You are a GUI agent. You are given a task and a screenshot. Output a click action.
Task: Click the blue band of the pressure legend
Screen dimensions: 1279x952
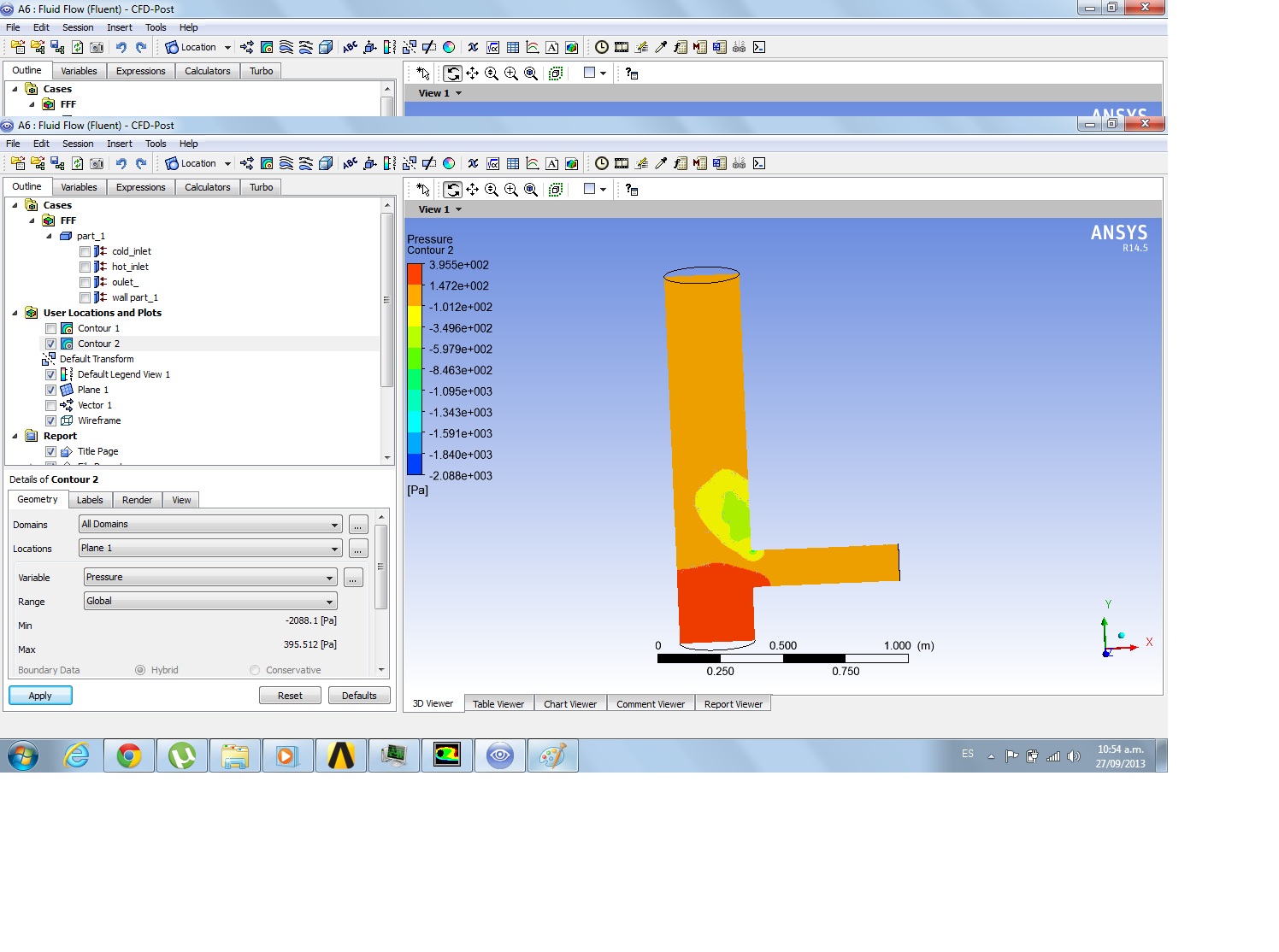pos(415,464)
